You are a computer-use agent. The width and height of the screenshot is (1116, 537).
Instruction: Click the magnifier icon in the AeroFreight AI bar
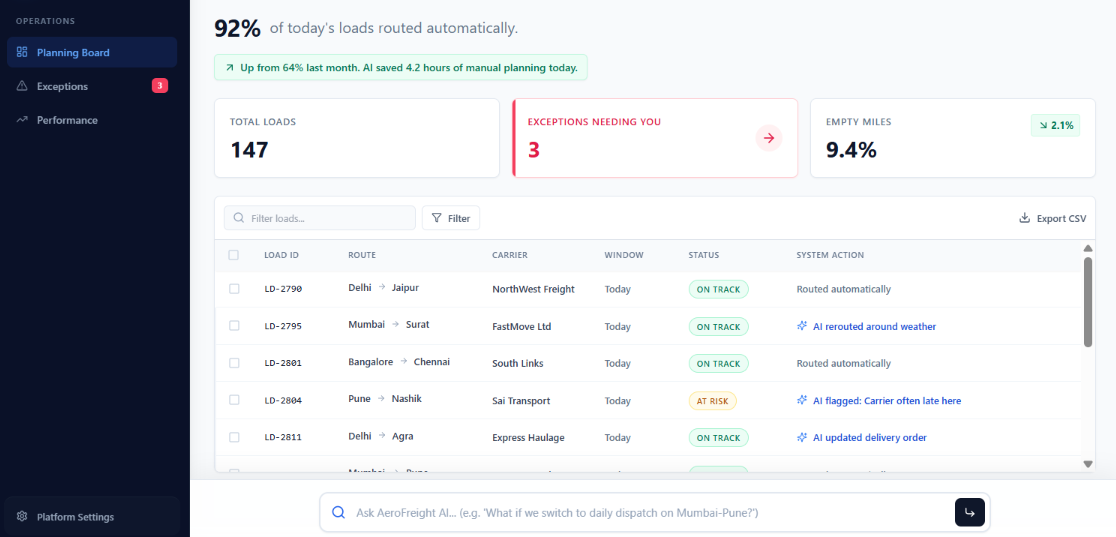click(x=339, y=512)
